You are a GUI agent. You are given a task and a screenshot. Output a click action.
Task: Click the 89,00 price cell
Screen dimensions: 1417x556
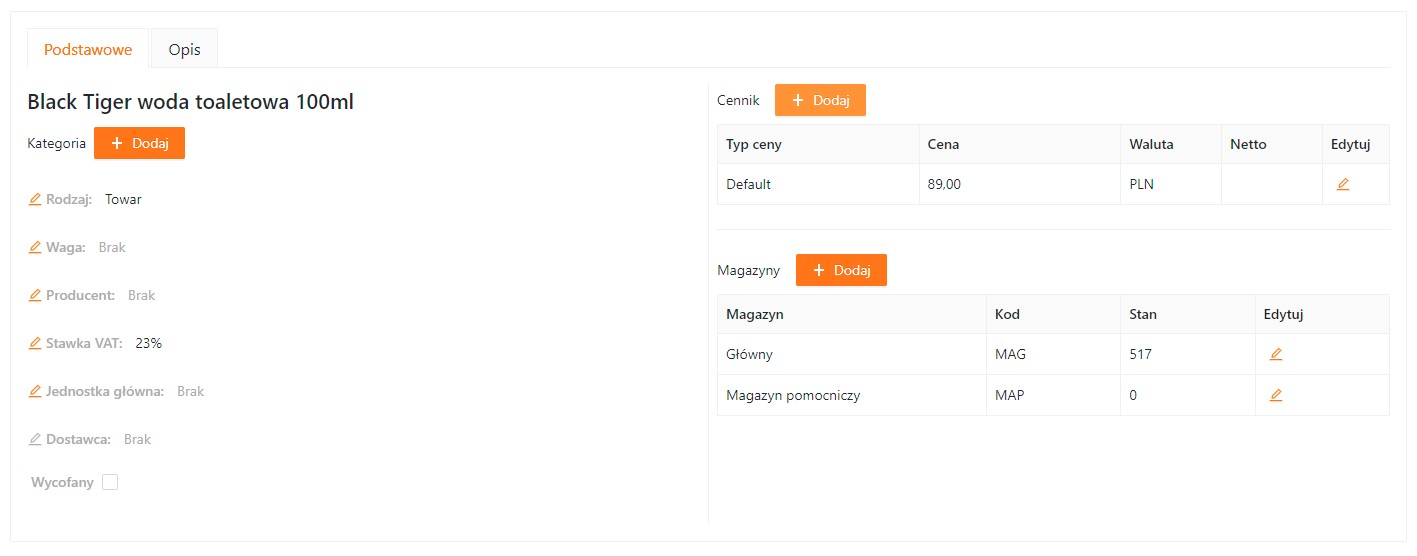click(944, 184)
